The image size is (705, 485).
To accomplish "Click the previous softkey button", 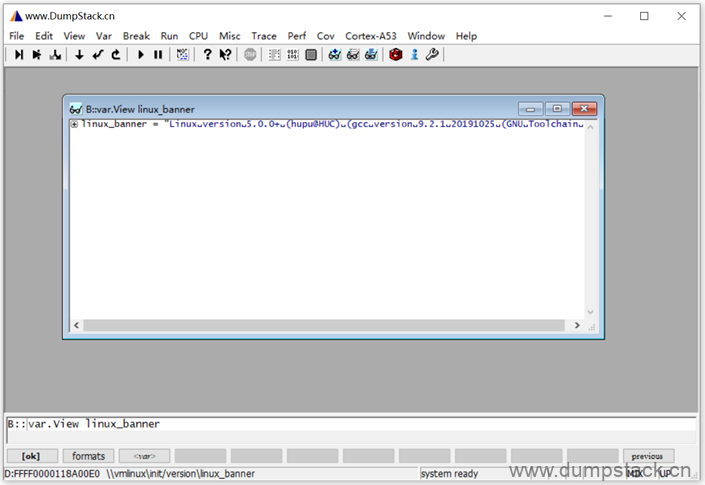I will click(648, 456).
